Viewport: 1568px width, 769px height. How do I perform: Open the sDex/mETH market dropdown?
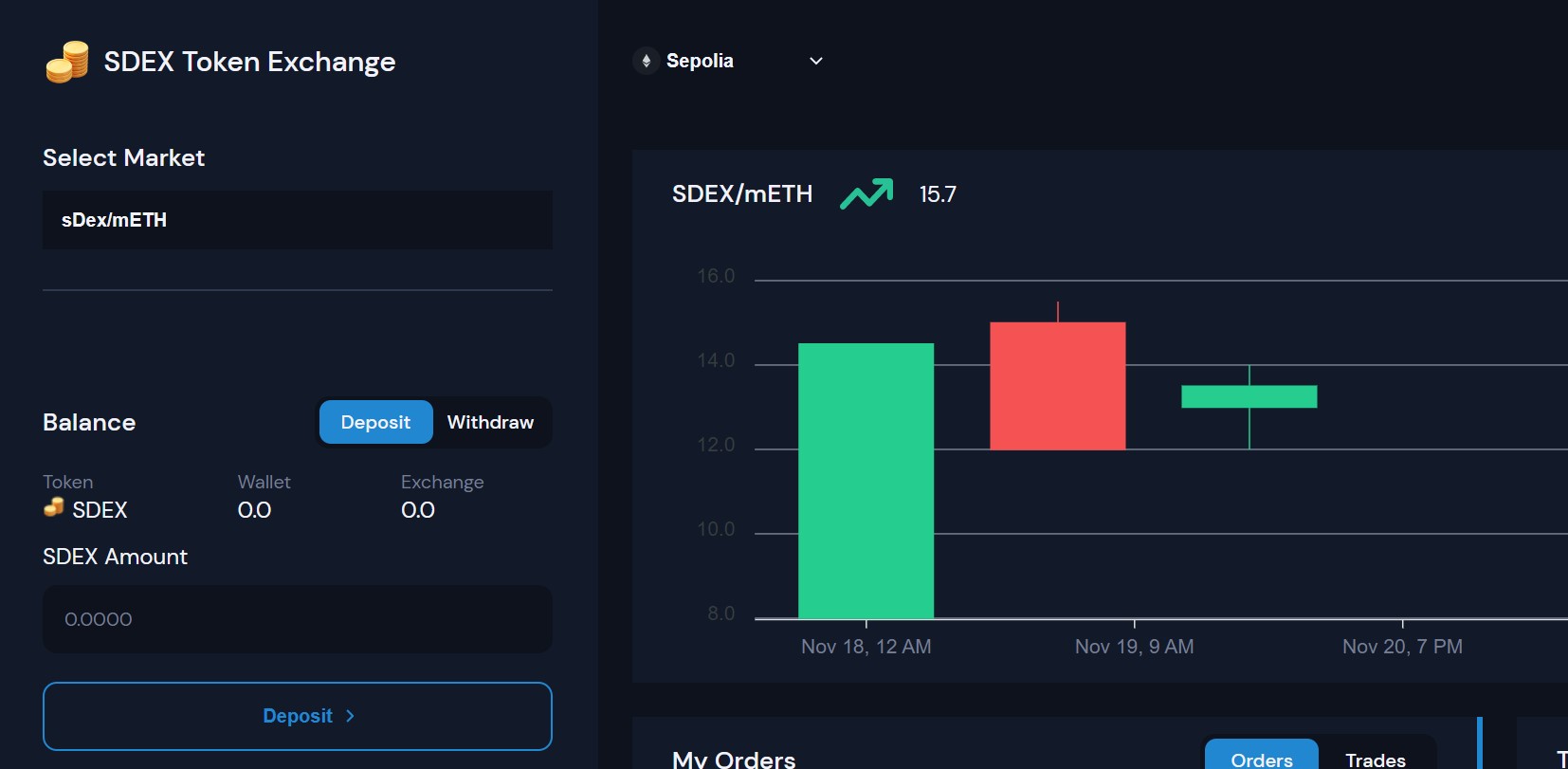click(297, 220)
